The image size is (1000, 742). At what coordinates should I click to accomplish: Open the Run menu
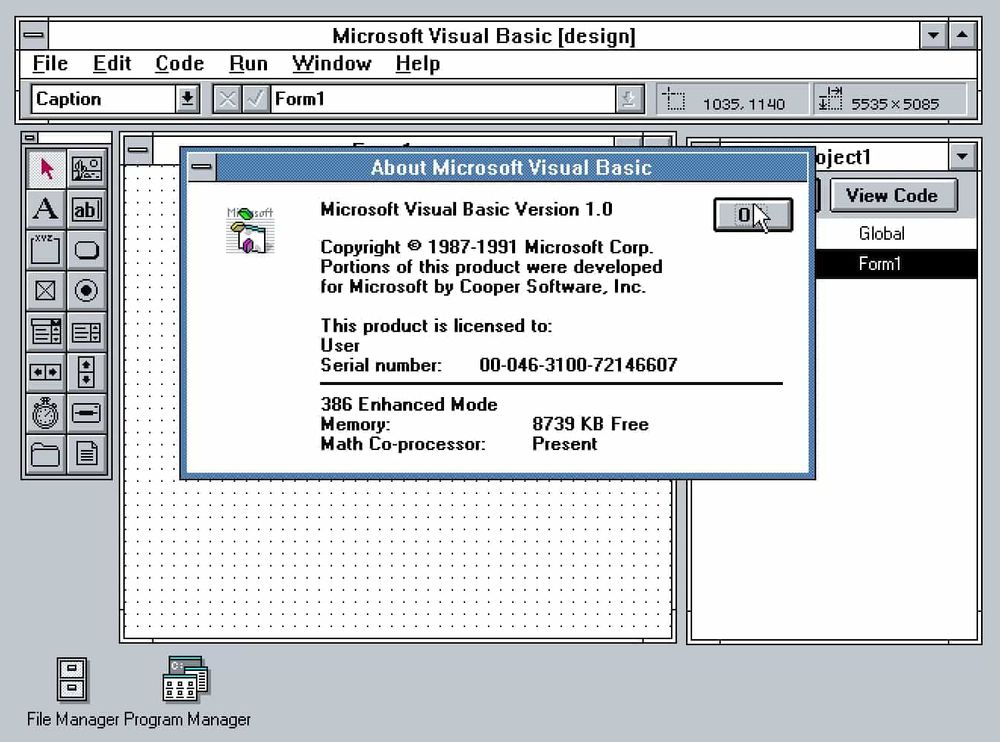248,64
